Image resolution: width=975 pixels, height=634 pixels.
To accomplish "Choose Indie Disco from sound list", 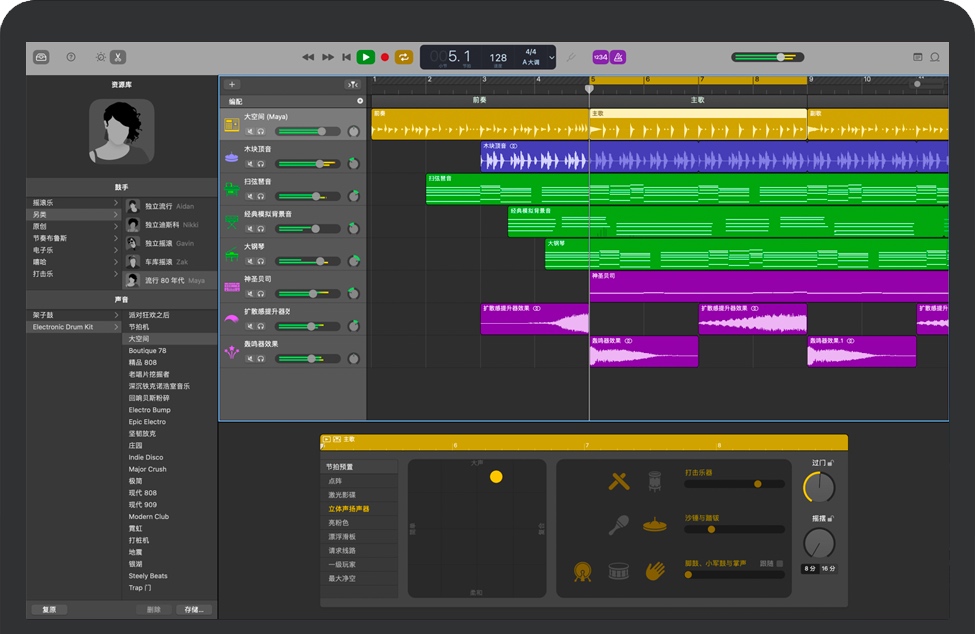I will (146, 457).
